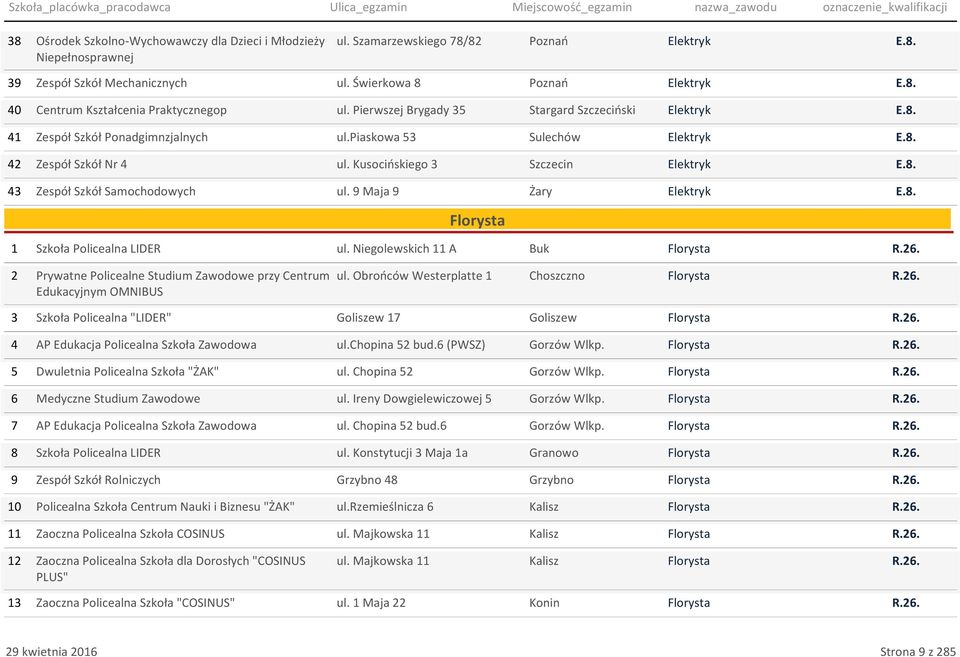
Task: Click AP Edukacja school in row 7
Action: tap(146, 426)
